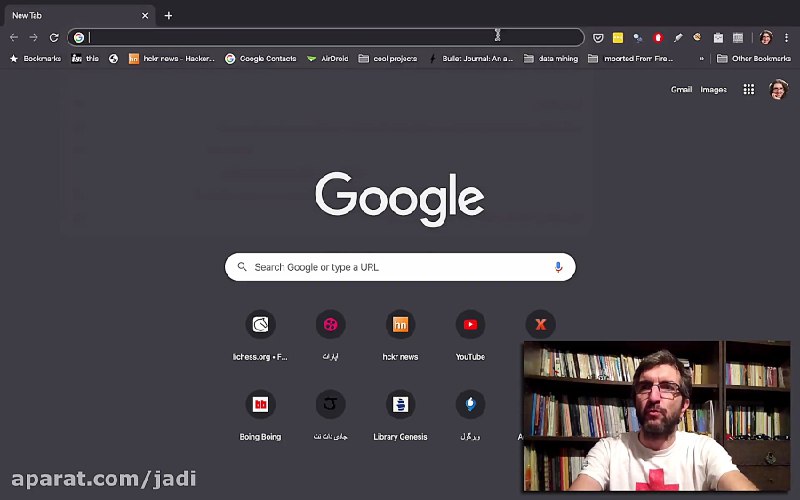The width and height of the screenshot is (800, 500).
Task: Open the Aparat shortcut tile
Action: 330,335
